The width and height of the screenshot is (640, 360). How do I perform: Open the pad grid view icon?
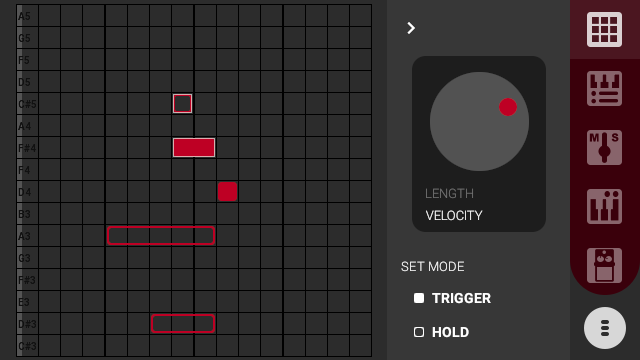(604, 29)
